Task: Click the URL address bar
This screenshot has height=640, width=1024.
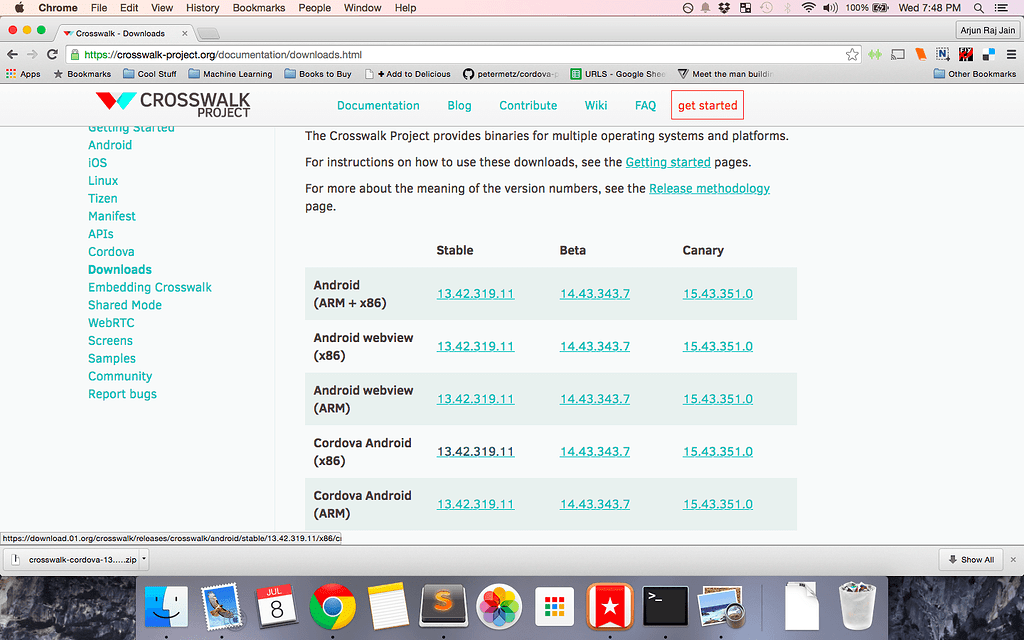Action: (x=450, y=54)
